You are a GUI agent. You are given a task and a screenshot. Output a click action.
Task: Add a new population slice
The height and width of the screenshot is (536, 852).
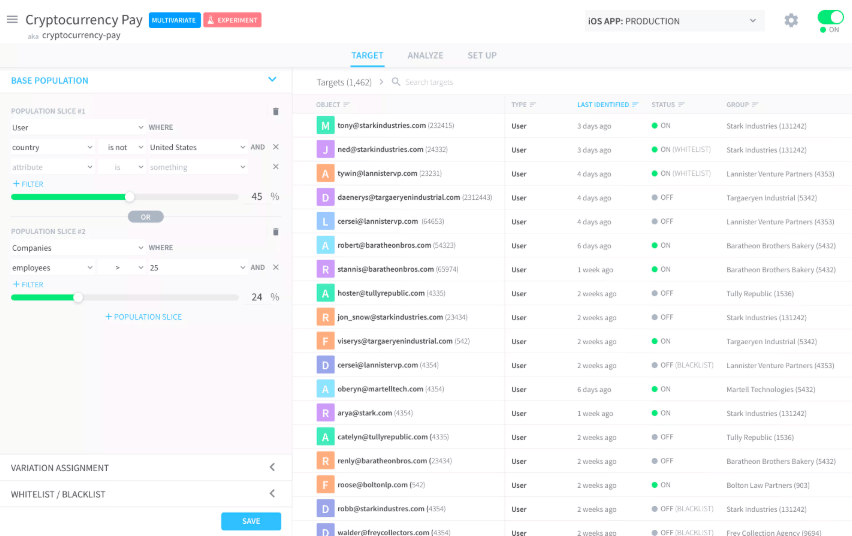pos(143,317)
